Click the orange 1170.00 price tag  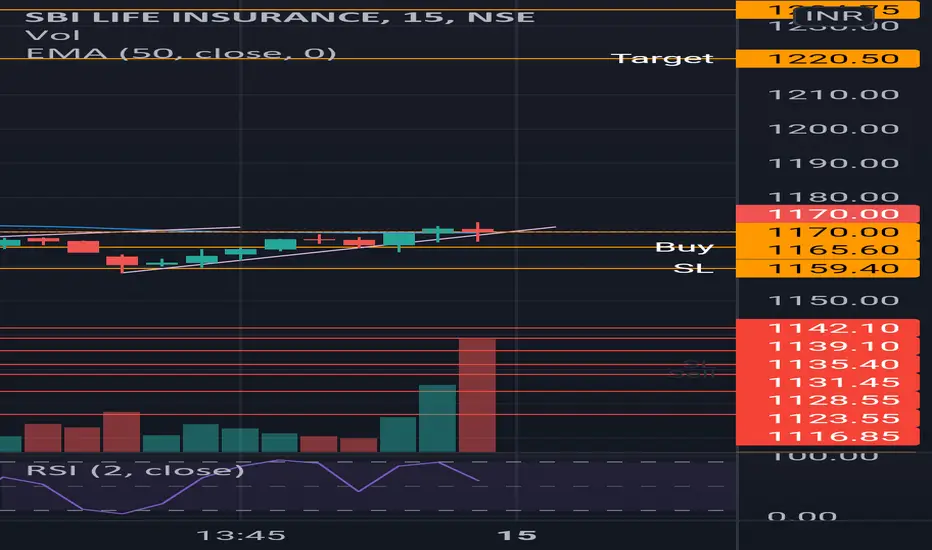click(827, 232)
